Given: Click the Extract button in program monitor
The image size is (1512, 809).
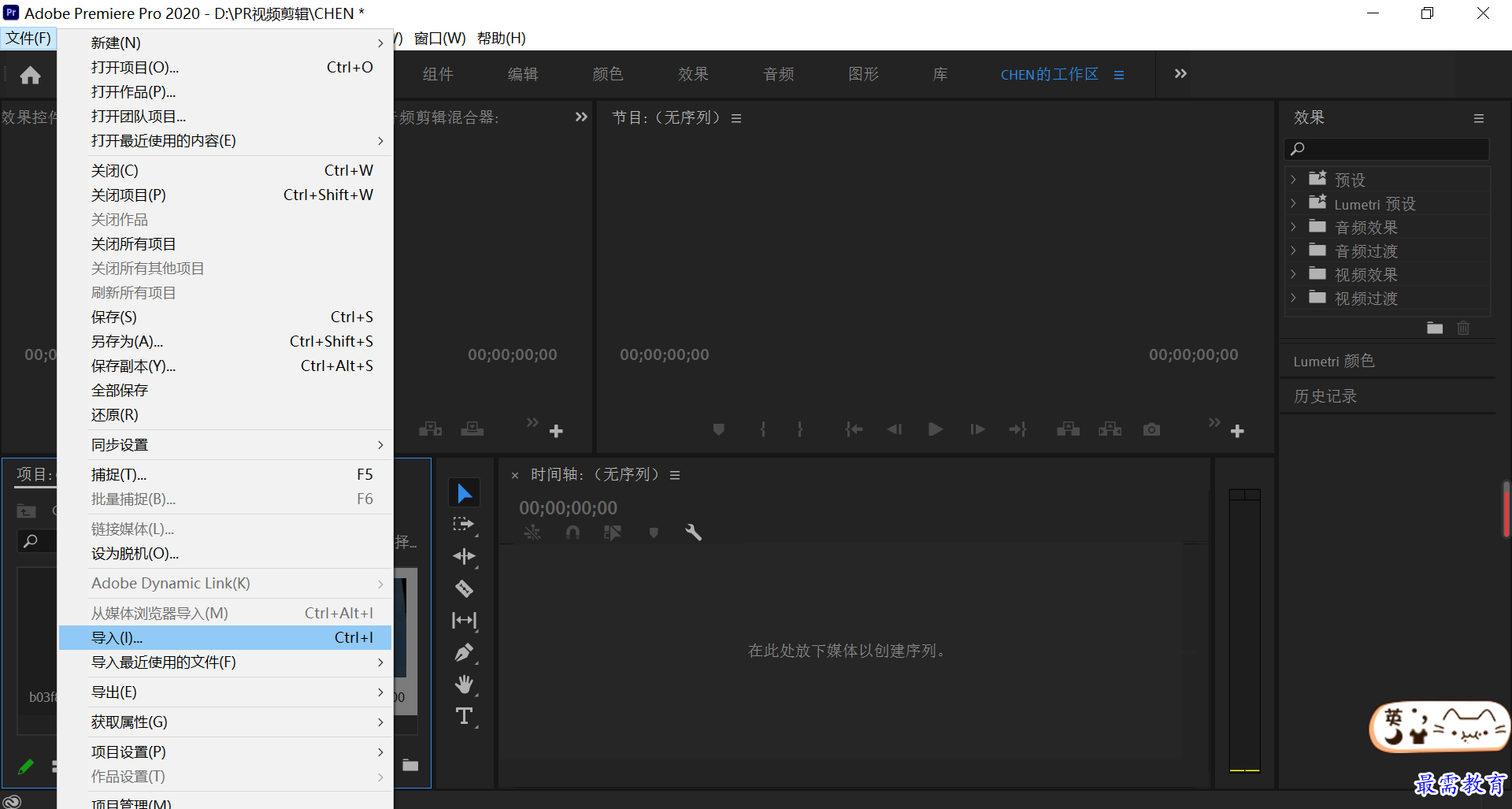Looking at the screenshot, I should pos(1110,429).
